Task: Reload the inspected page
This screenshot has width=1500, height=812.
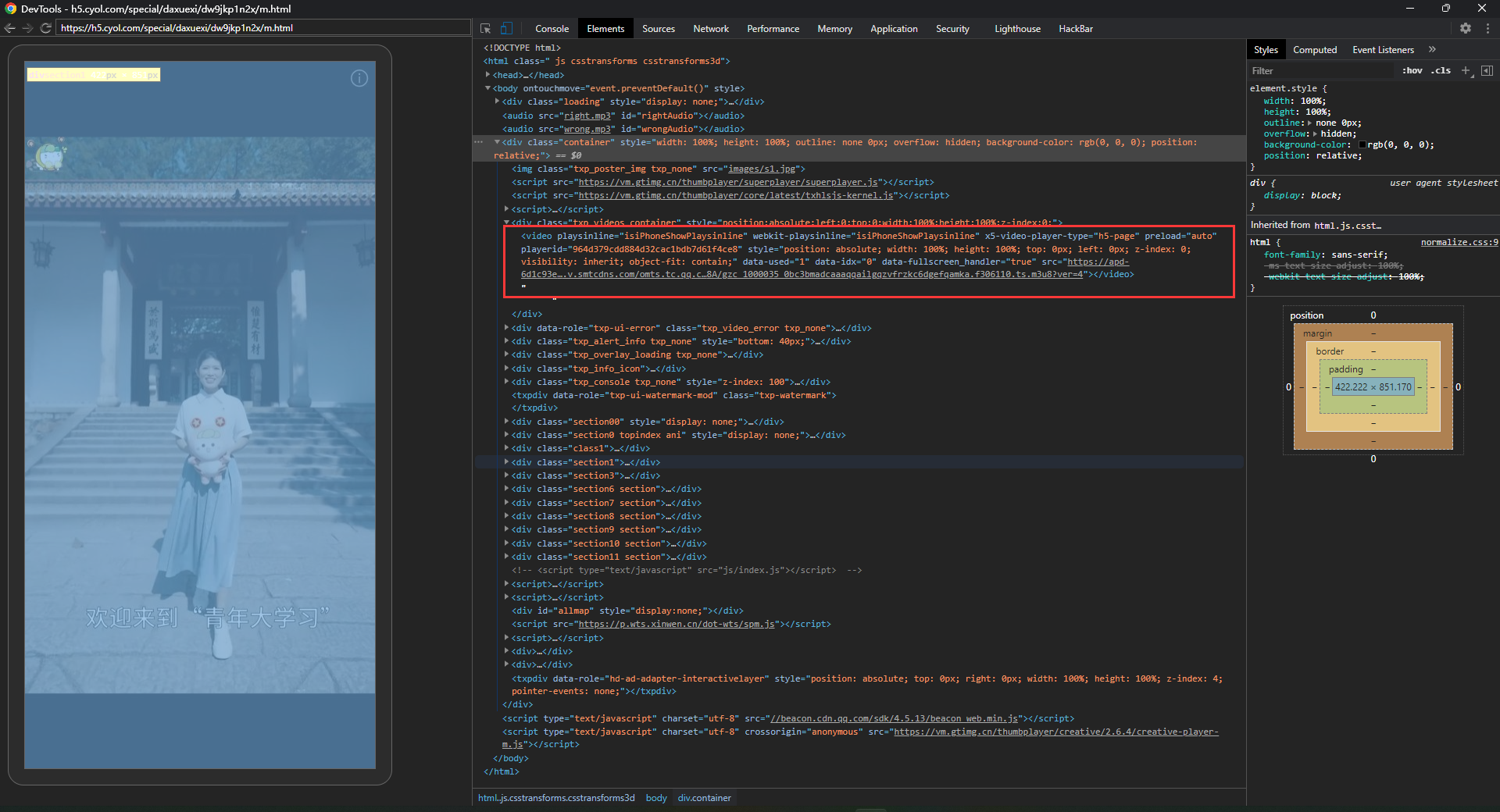Action: click(x=45, y=28)
